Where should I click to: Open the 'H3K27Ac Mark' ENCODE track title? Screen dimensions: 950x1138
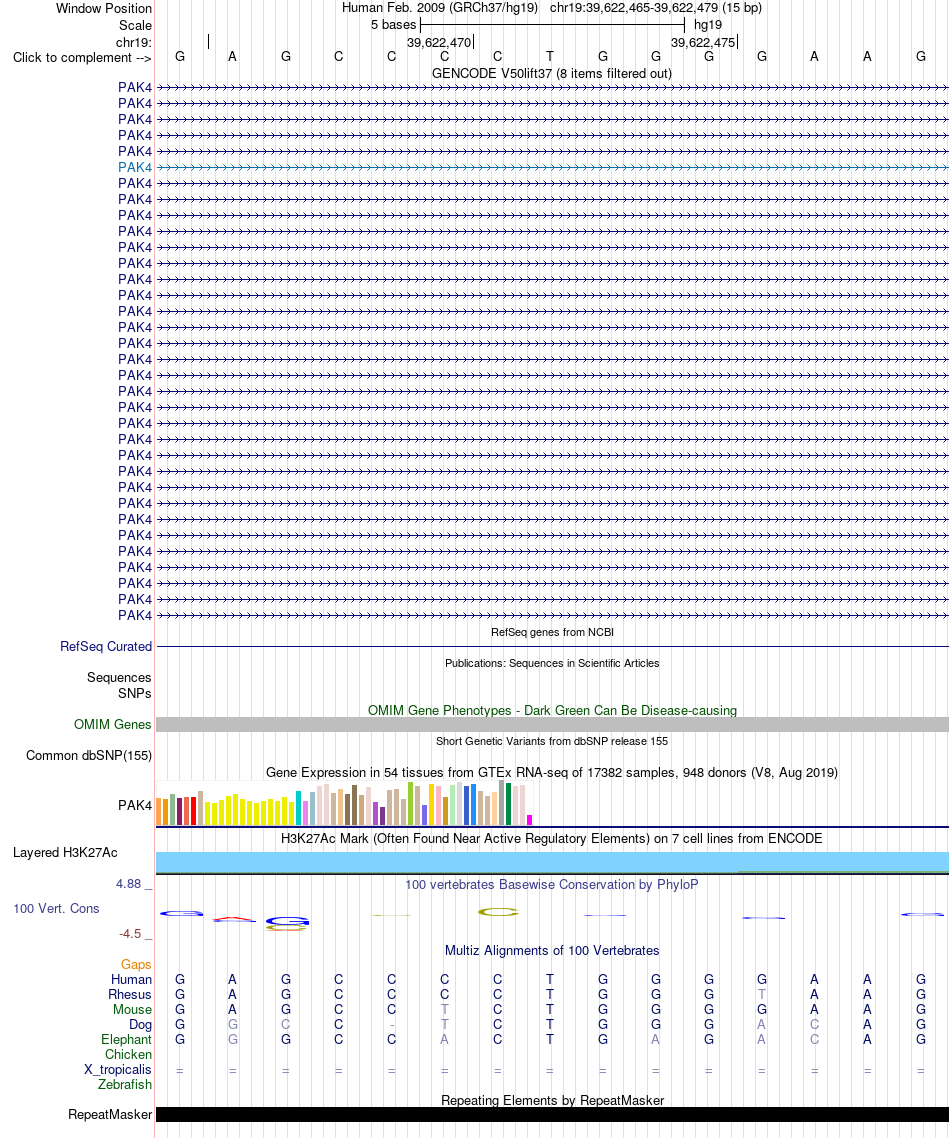552,838
